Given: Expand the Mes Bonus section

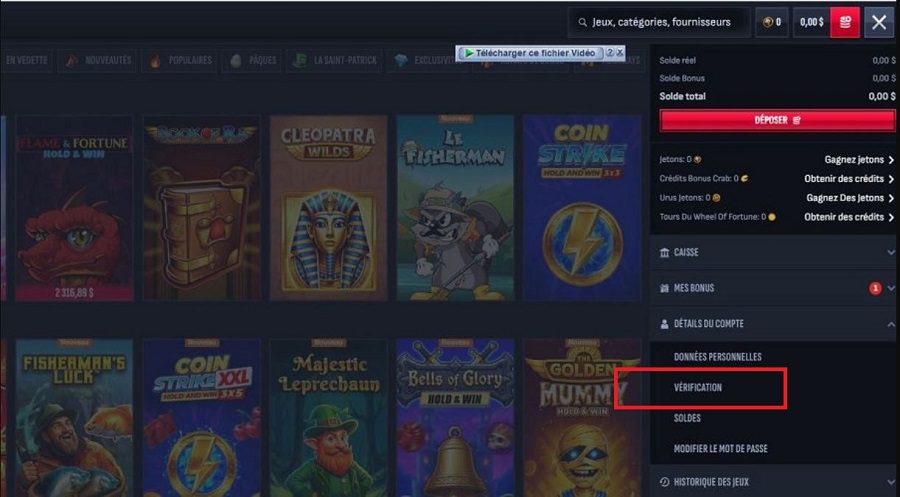Looking at the screenshot, I should 775,288.
